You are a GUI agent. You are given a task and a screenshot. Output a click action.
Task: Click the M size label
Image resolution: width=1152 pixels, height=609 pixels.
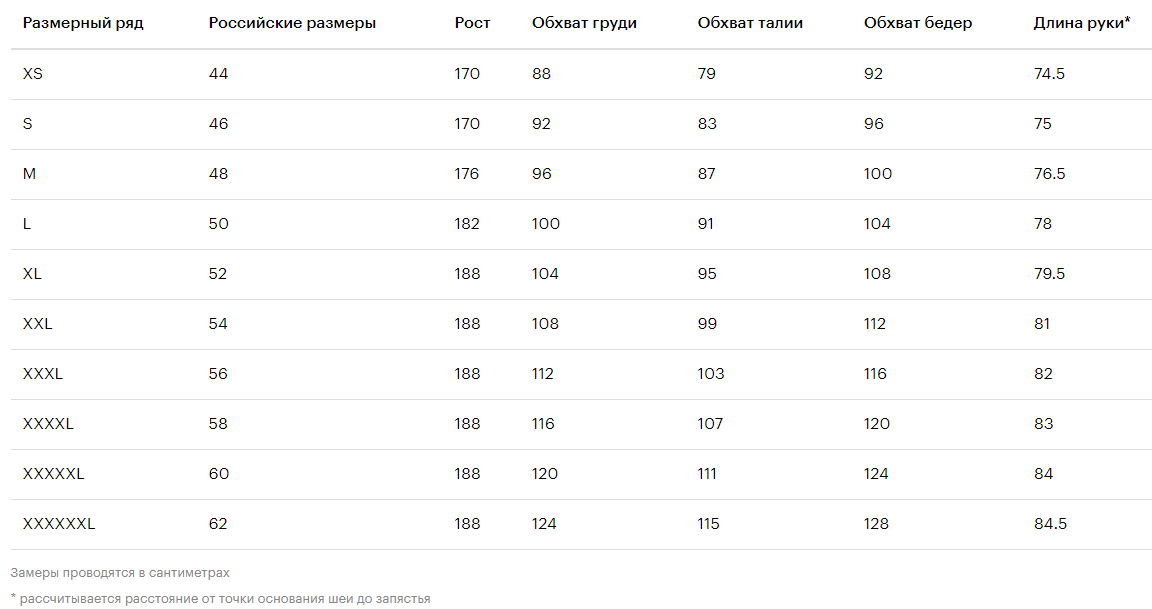[29, 173]
